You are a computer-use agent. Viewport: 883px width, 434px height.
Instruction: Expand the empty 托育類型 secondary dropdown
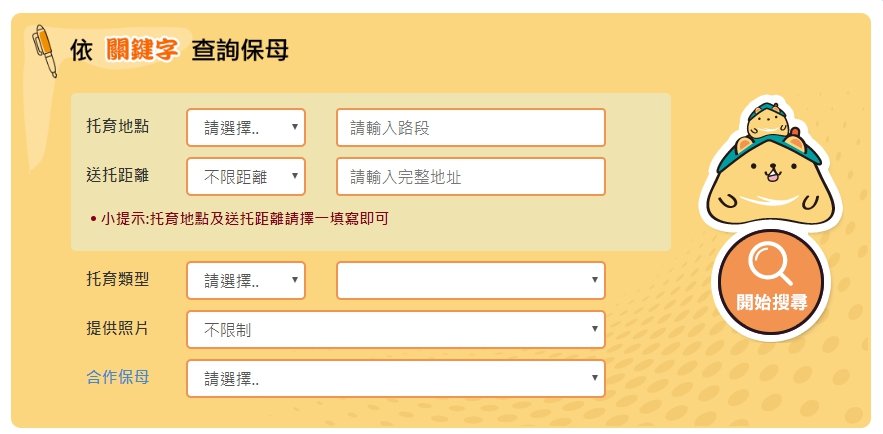[471, 280]
